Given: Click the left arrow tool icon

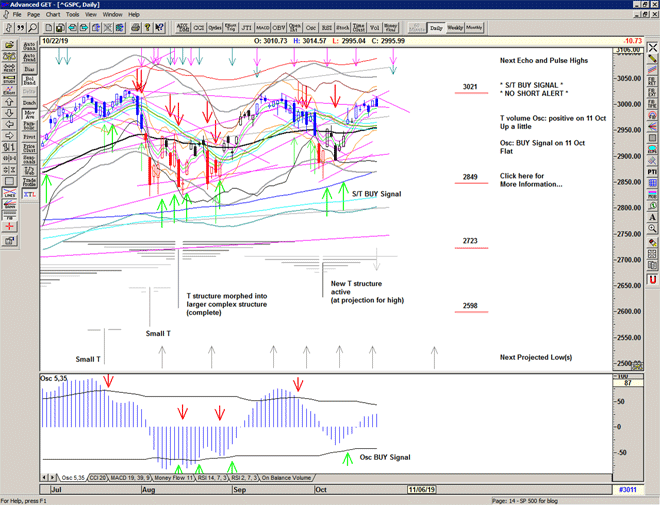Looking at the screenshot, I should click(x=9, y=125).
